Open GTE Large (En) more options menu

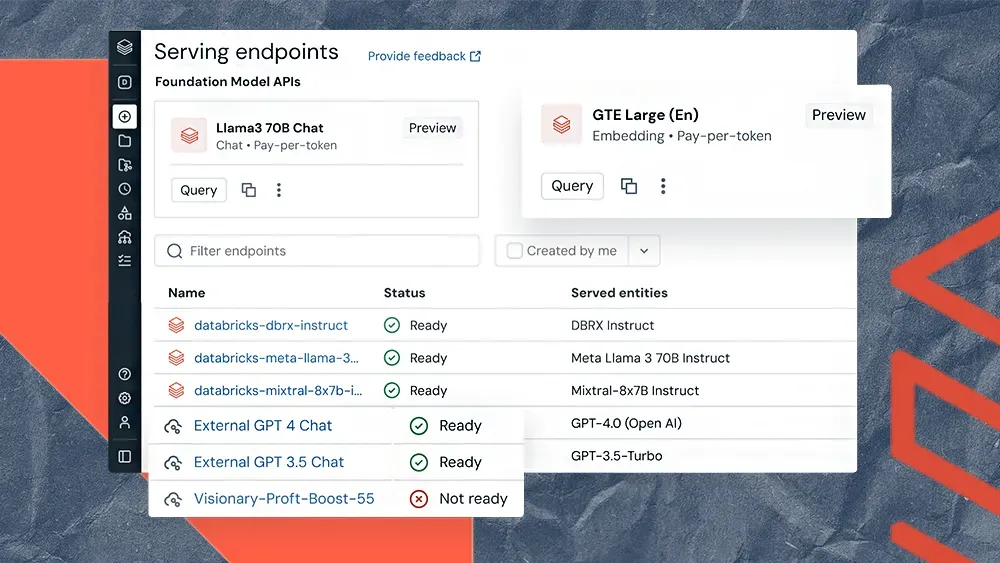pyautogui.click(x=663, y=186)
